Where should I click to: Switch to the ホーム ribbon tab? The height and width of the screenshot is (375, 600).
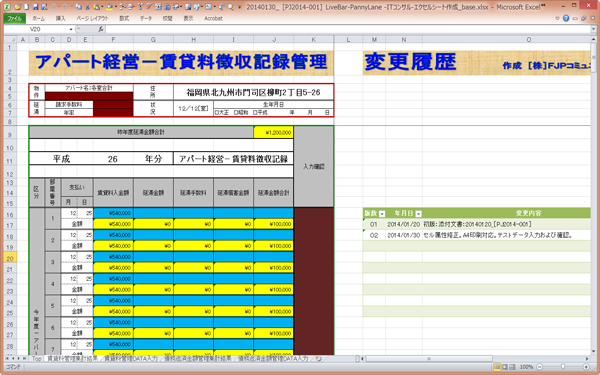[x=38, y=18]
